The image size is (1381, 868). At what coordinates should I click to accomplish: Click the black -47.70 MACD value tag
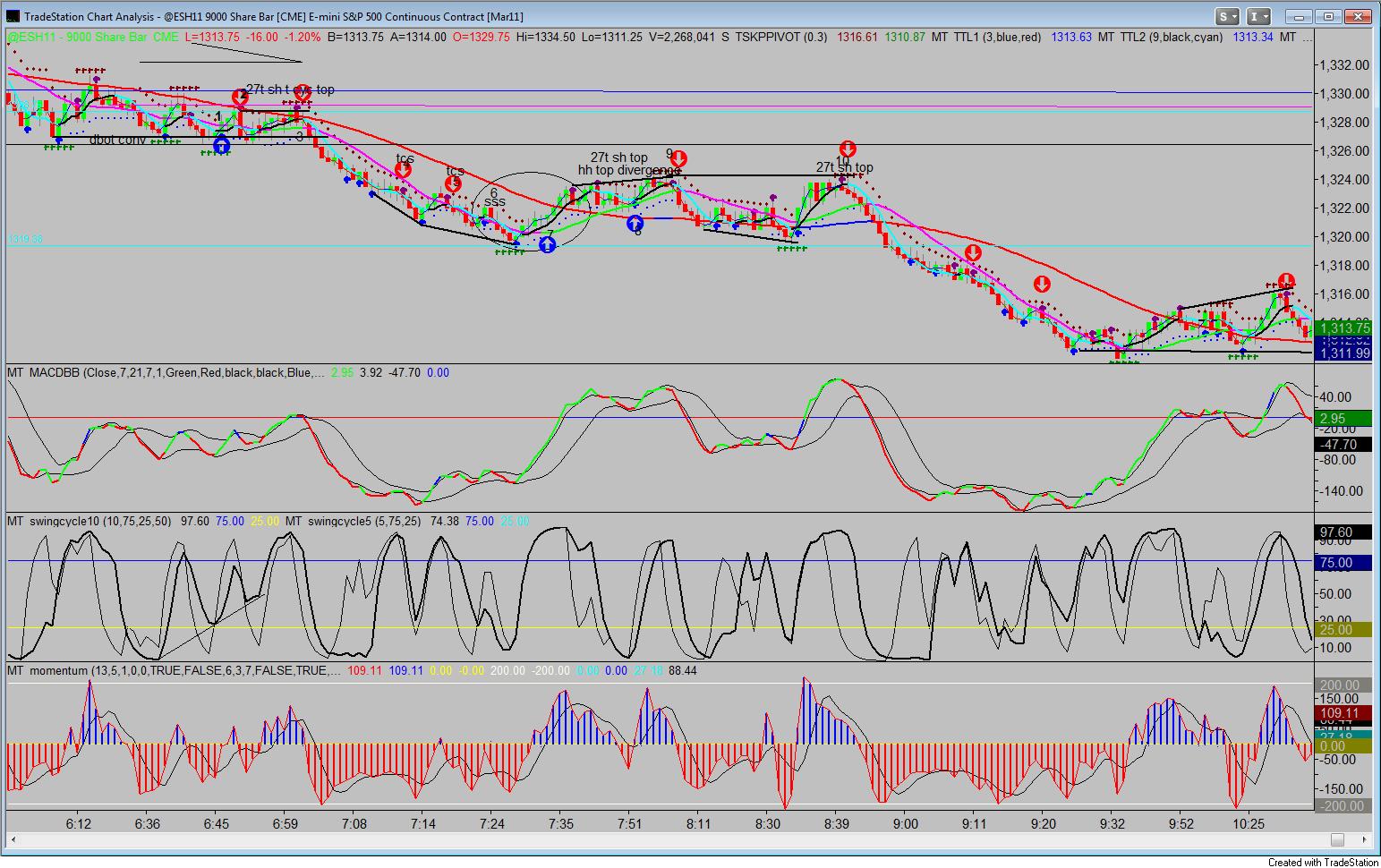pos(1343,445)
